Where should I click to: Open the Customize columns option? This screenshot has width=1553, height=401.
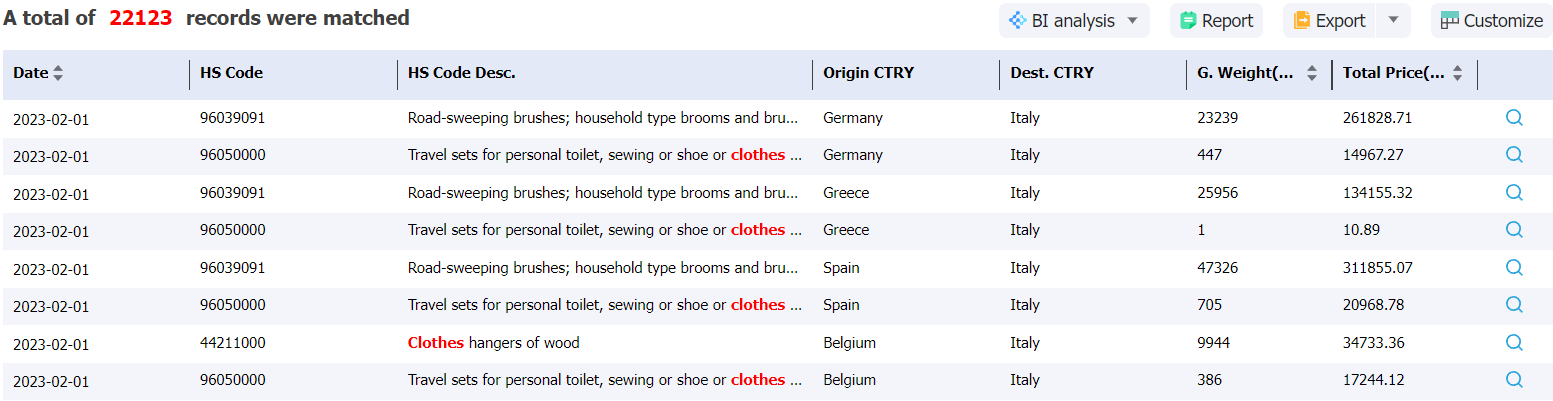click(1491, 21)
